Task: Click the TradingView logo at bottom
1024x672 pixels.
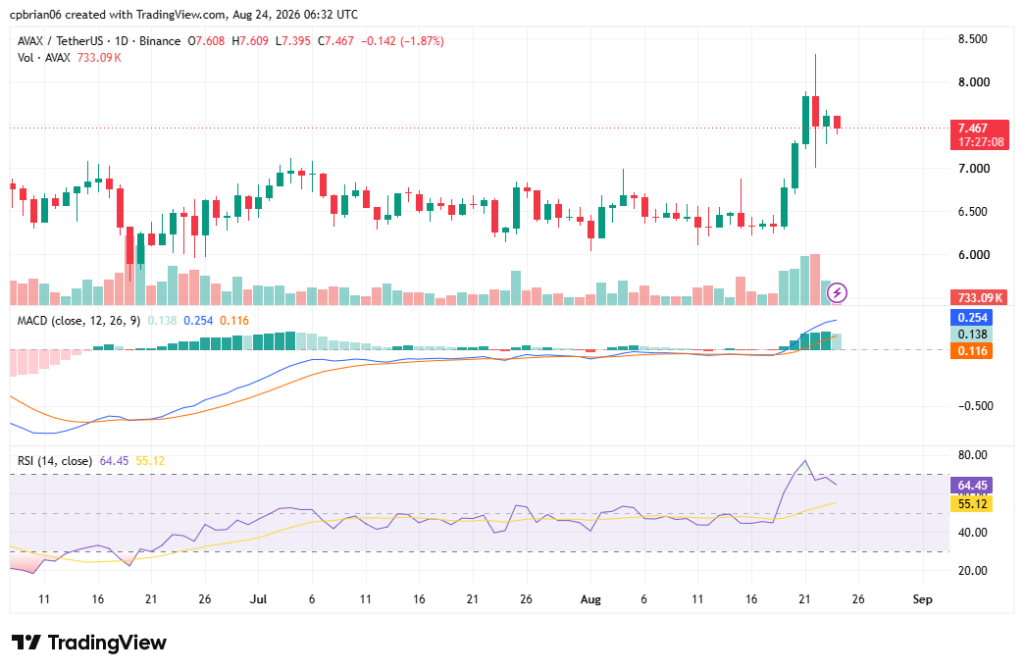Action: pos(89,643)
